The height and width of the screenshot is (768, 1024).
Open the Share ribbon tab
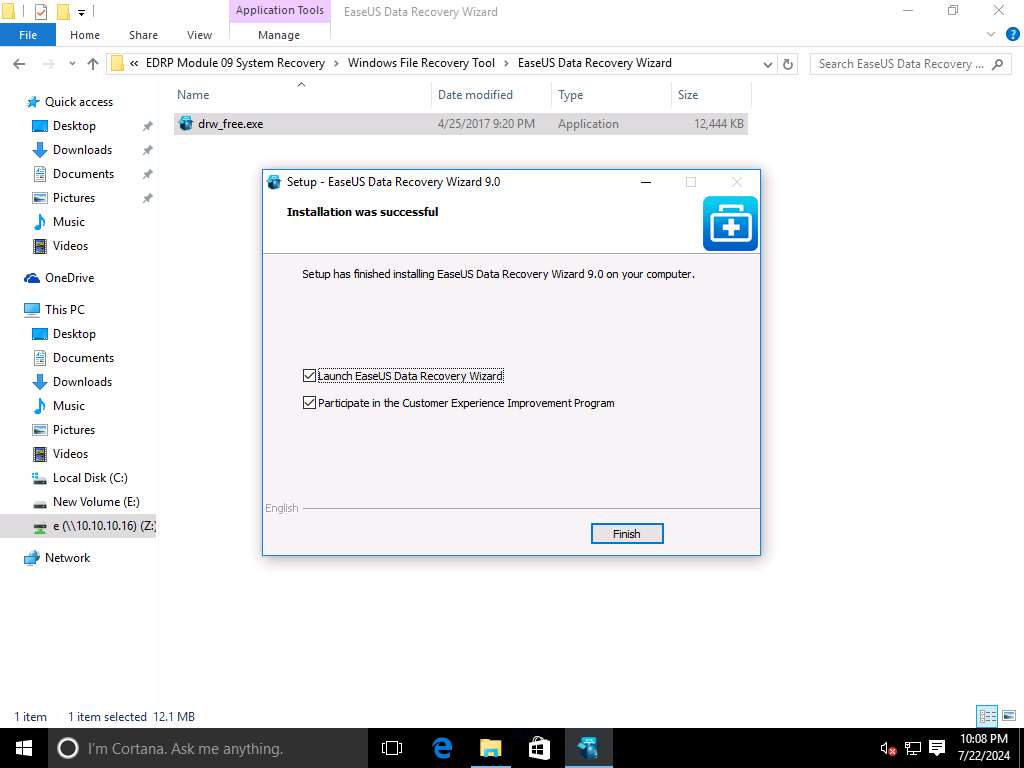pos(143,35)
